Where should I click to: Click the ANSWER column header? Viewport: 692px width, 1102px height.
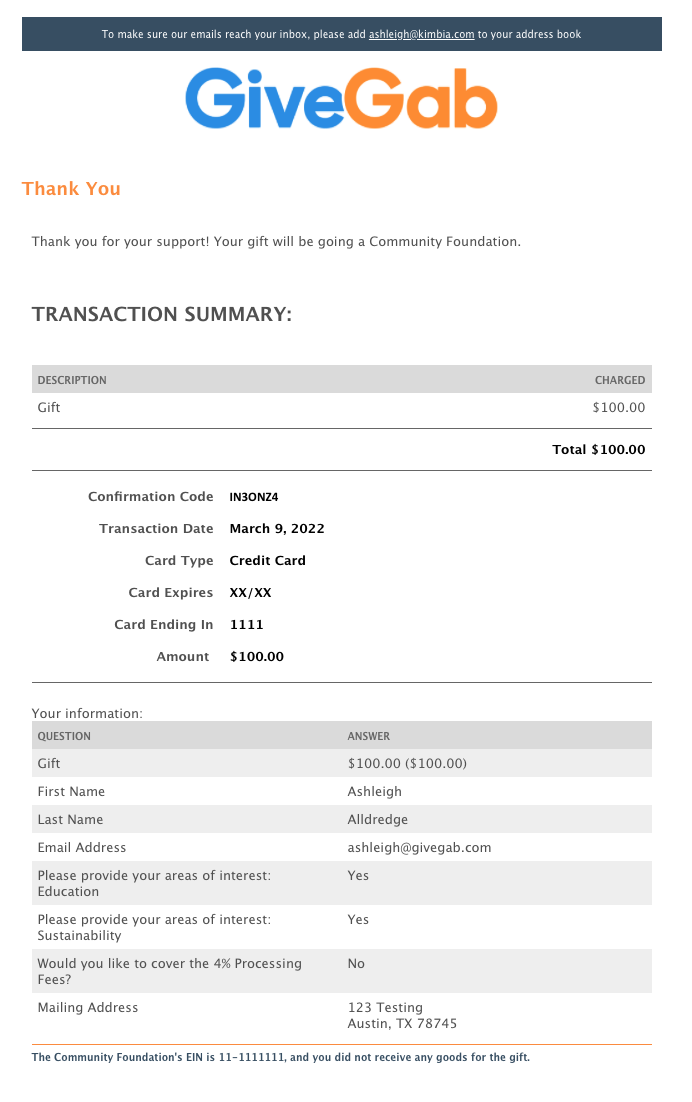coord(369,737)
